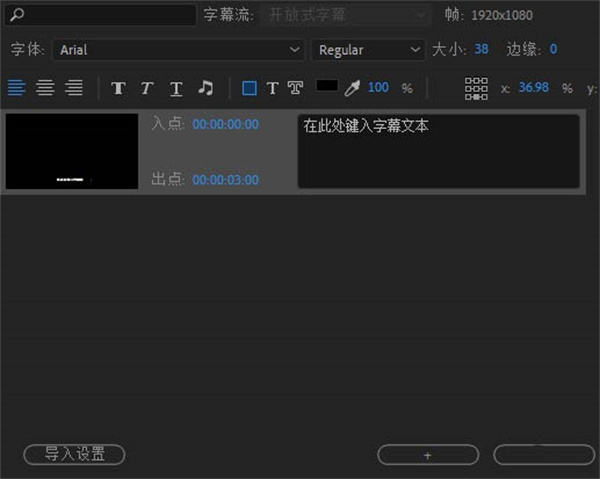Align caption text to the left

coord(16,88)
